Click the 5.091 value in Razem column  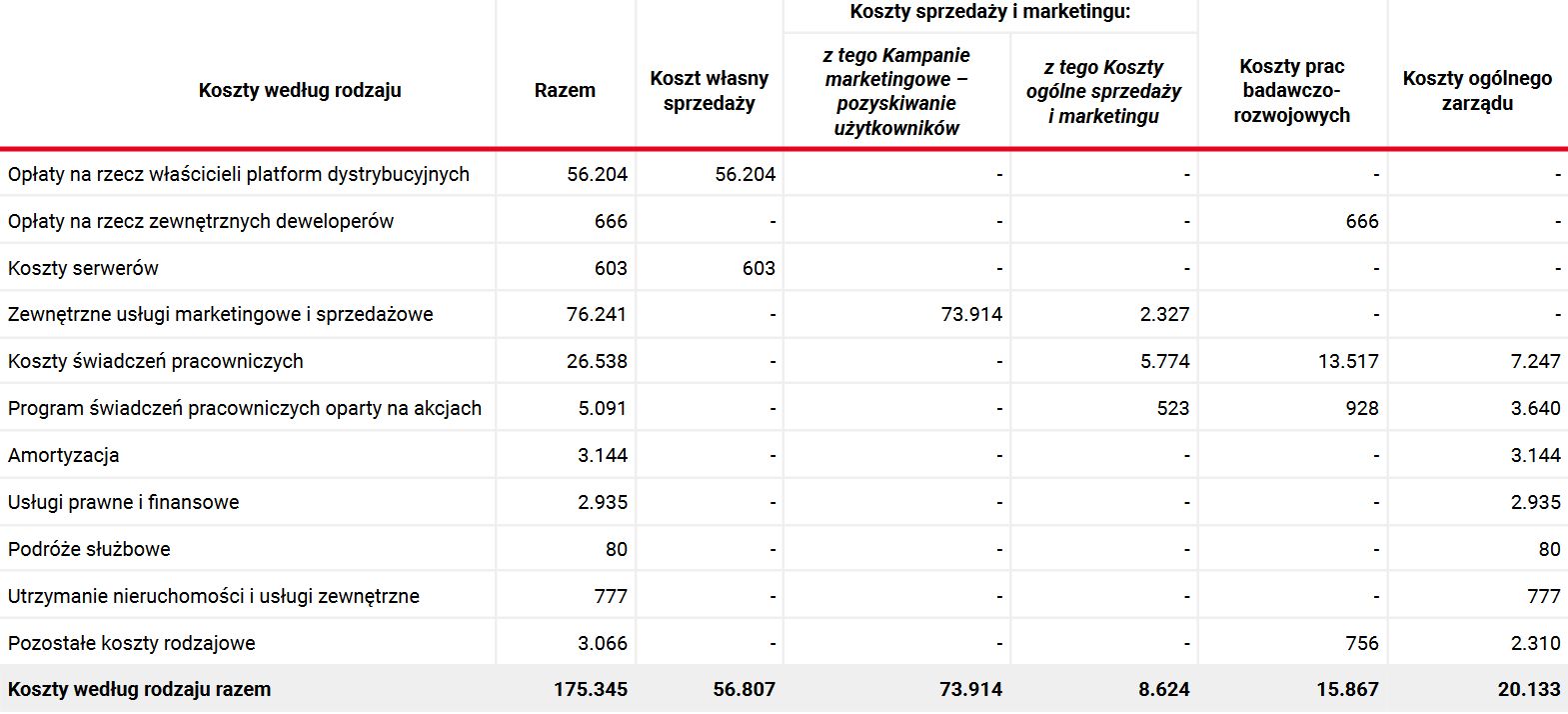click(603, 408)
